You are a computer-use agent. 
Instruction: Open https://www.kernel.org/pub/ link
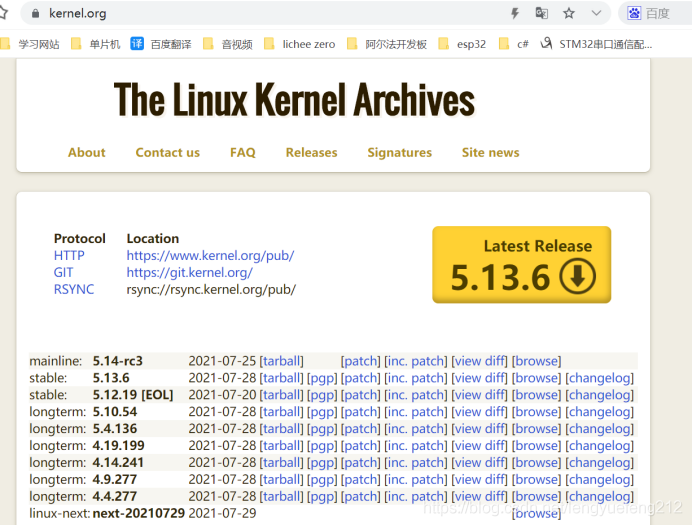tap(211, 255)
